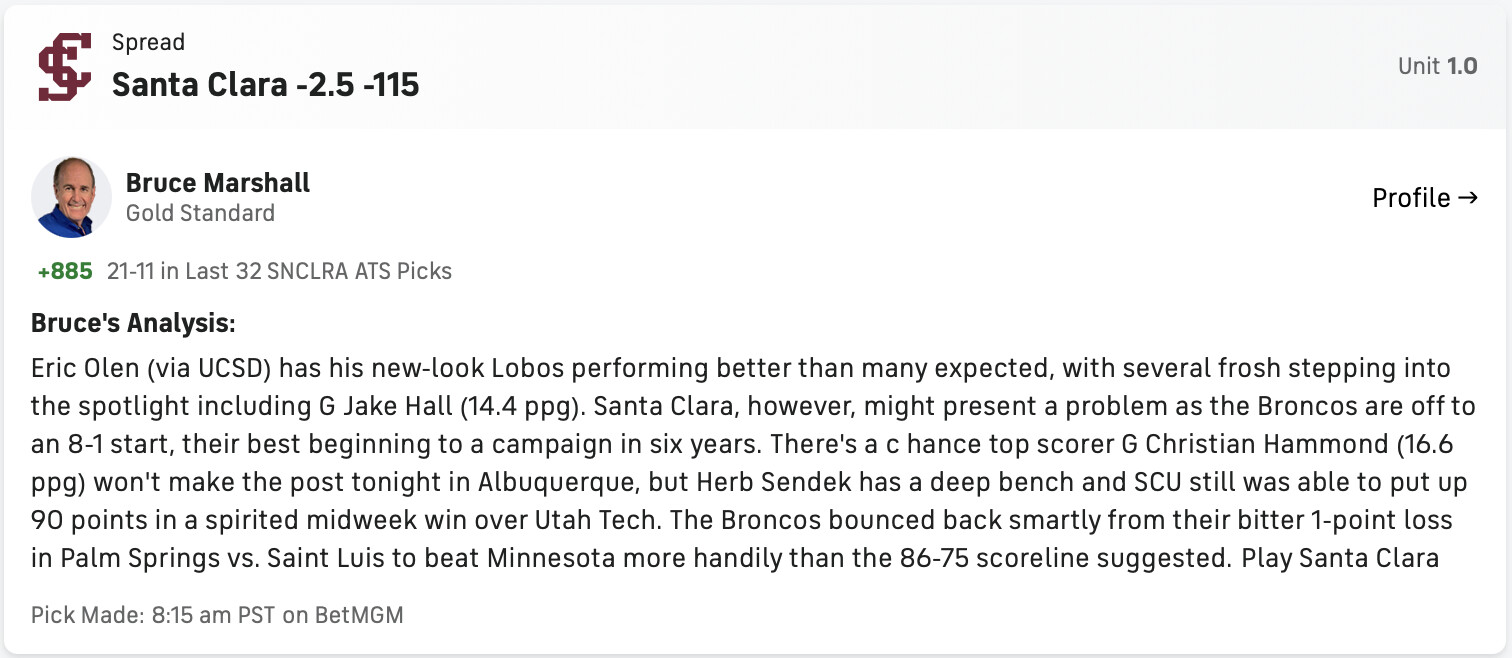
Task: Click the Bruce's Analysis heading
Action: 133,324
